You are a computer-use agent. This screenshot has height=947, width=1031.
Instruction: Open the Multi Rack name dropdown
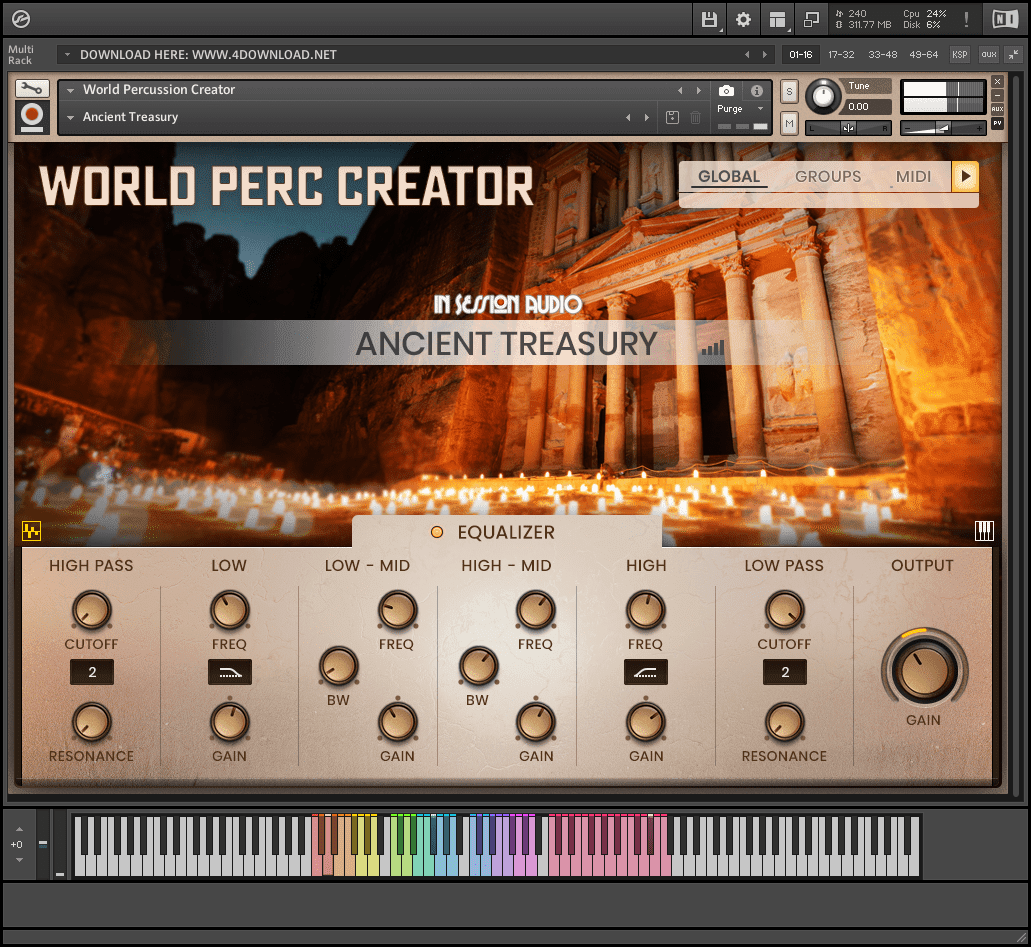(67, 55)
